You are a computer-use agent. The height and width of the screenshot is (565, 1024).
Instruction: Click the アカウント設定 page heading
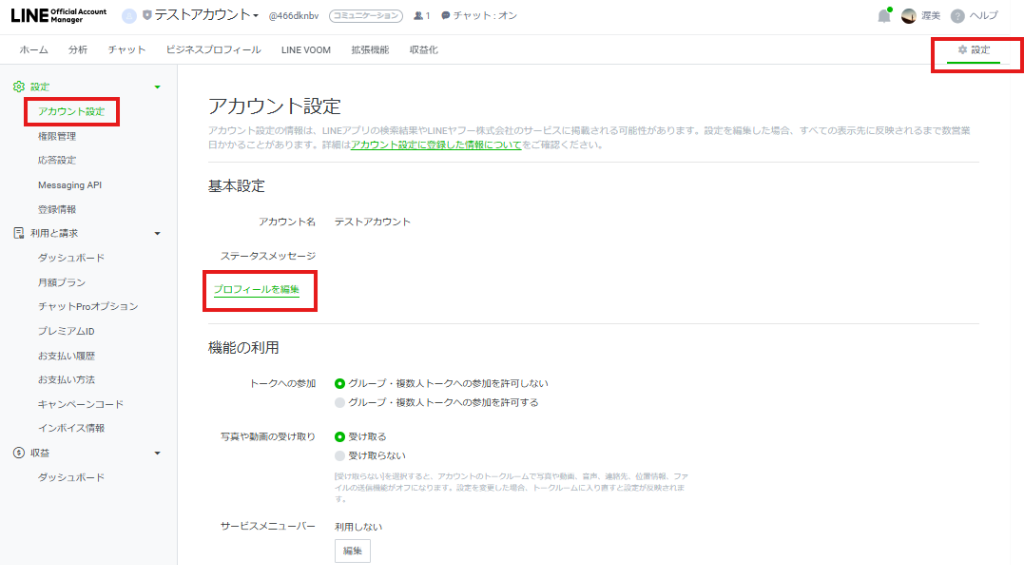(274, 106)
